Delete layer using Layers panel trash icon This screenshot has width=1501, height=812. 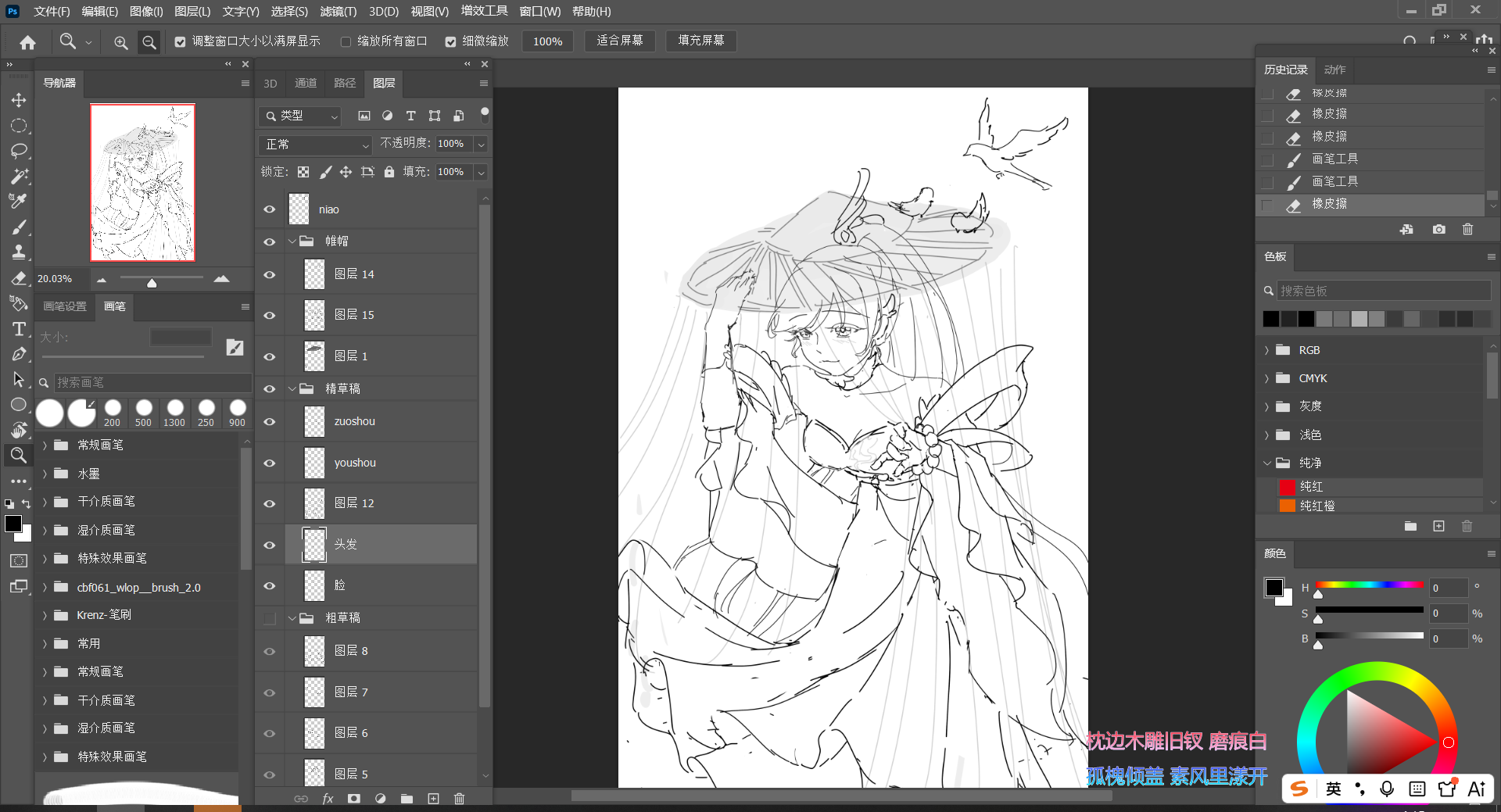pyautogui.click(x=459, y=799)
